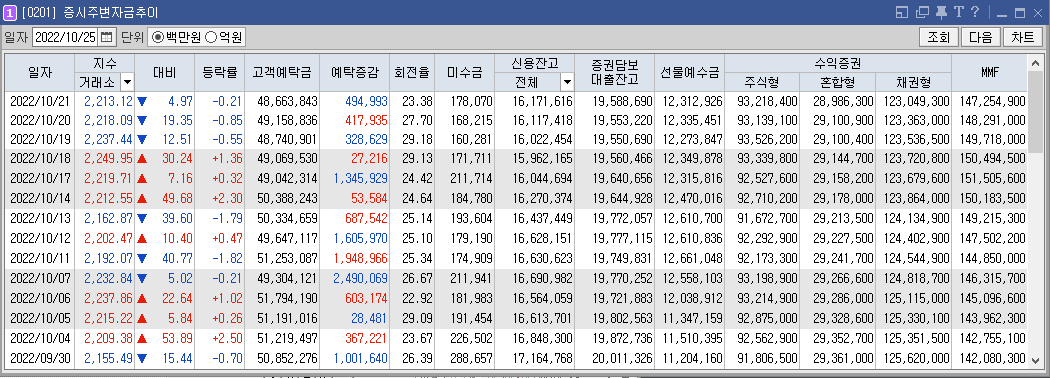Image resolution: width=1050 pixels, height=378 pixels.
Task: Click turnover value 29.18
Action: (418, 139)
